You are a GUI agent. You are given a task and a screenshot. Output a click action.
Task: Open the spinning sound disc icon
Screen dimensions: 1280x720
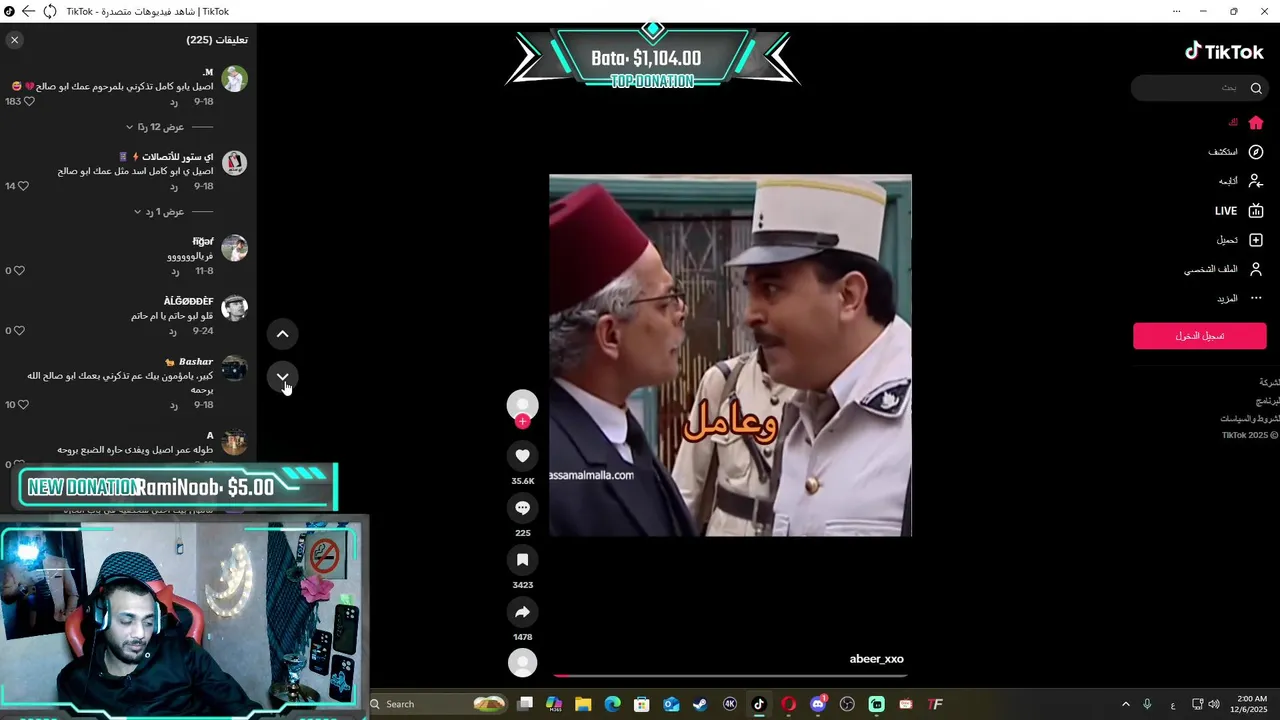tap(522, 662)
